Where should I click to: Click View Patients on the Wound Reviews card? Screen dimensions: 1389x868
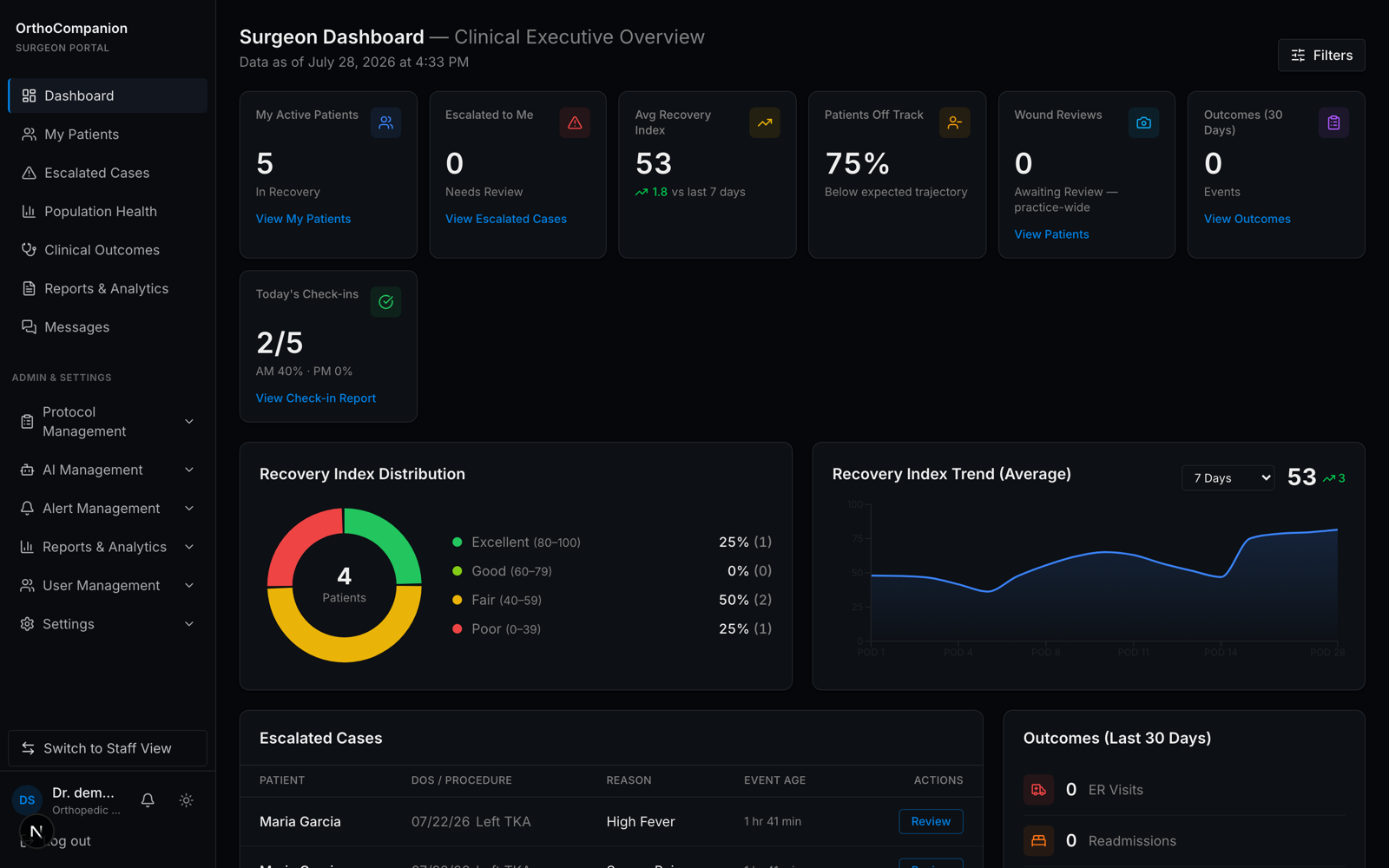[x=1051, y=234]
